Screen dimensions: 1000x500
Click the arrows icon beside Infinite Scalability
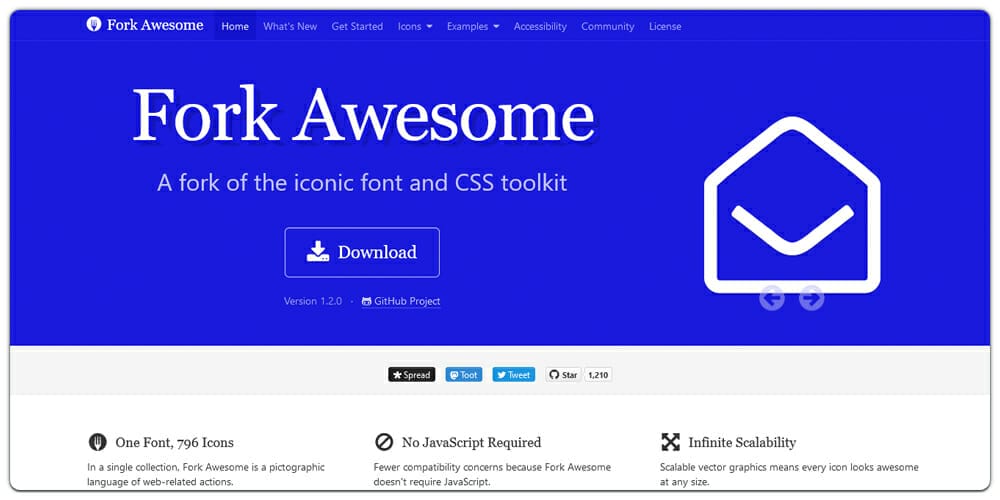[670, 442]
